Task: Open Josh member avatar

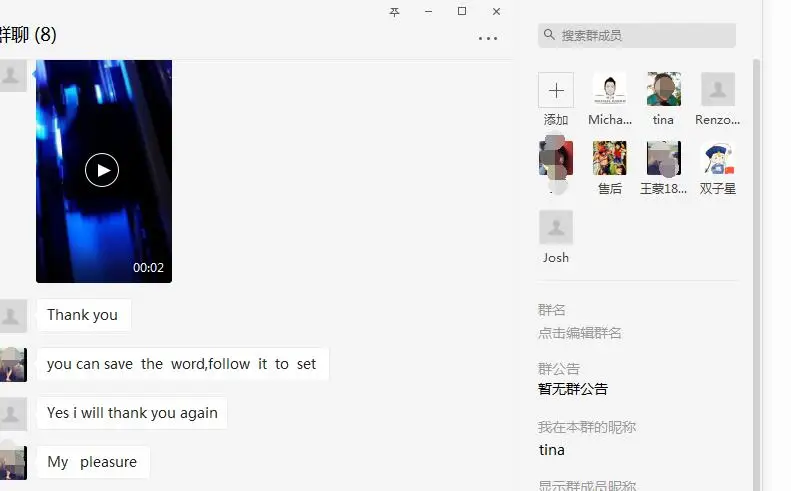Action: point(556,227)
